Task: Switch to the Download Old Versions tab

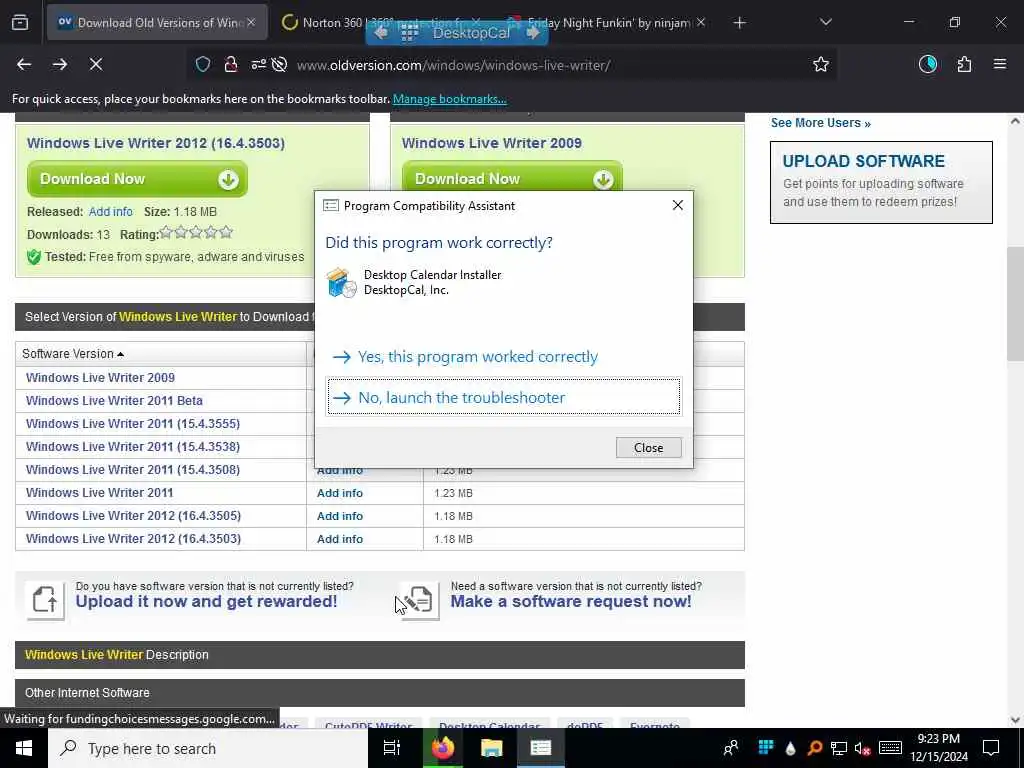Action: pyautogui.click(x=157, y=23)
